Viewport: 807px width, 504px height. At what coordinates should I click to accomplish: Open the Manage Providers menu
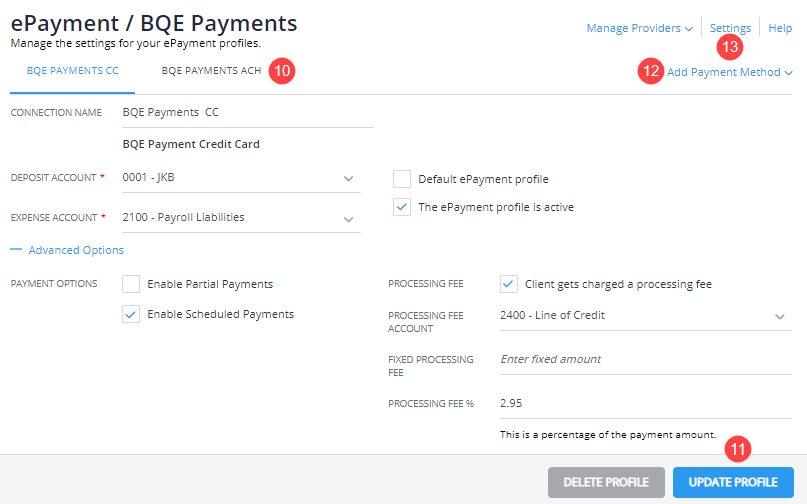point(639,28)
